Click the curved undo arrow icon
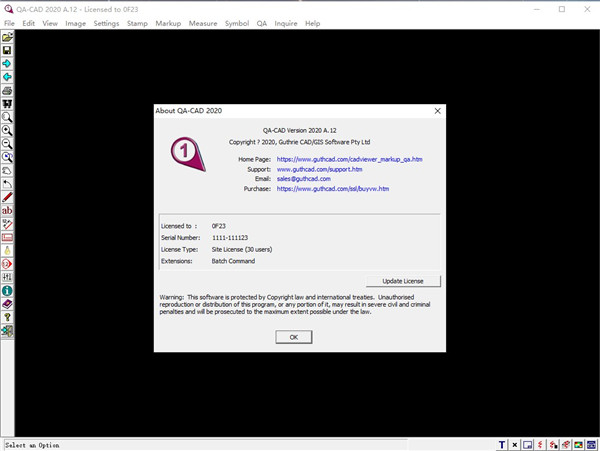This screenshot has width=600, height=451. pyautogui.click(x=7, y=184)
